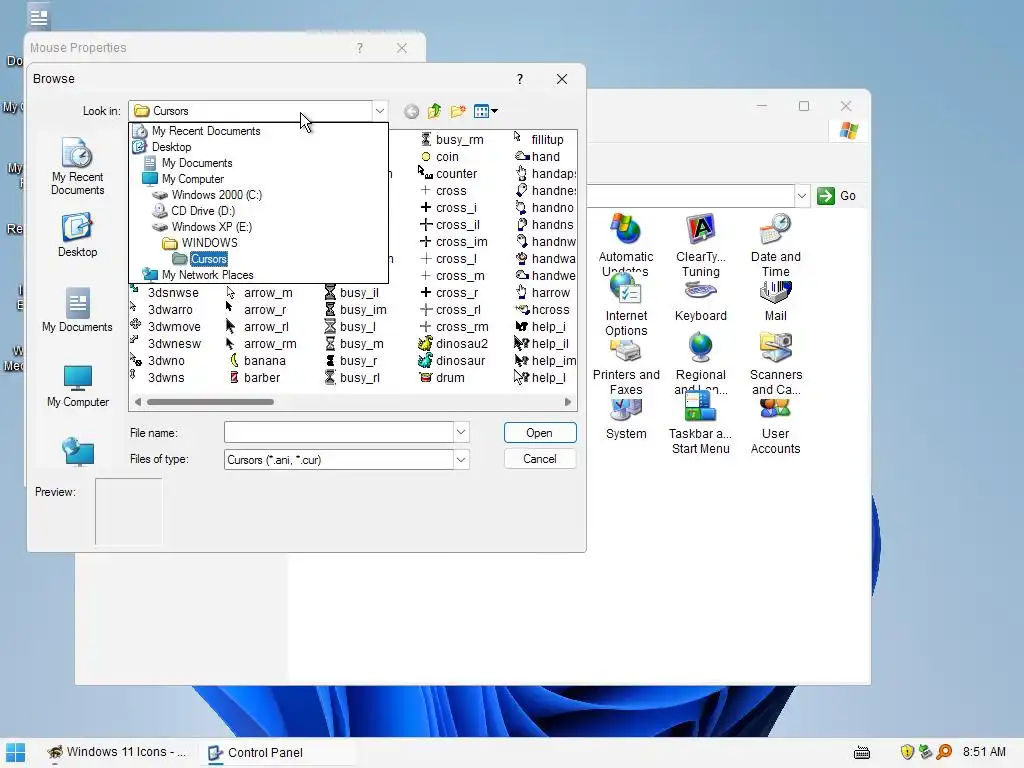Open the View menu icon dropdown
The height and width of the screenshot is (768, 1024).
click(485, 111)
